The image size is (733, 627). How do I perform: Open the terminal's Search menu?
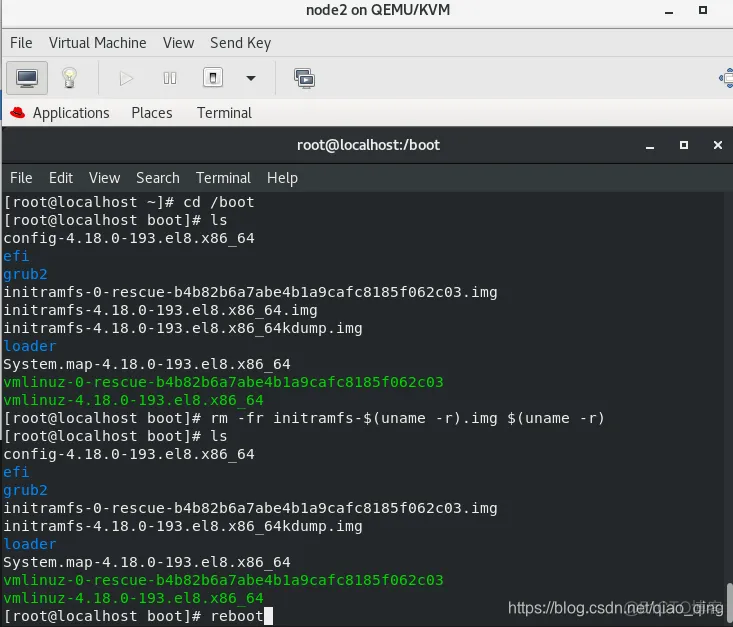pyautogui.click(x=158, y=178)
